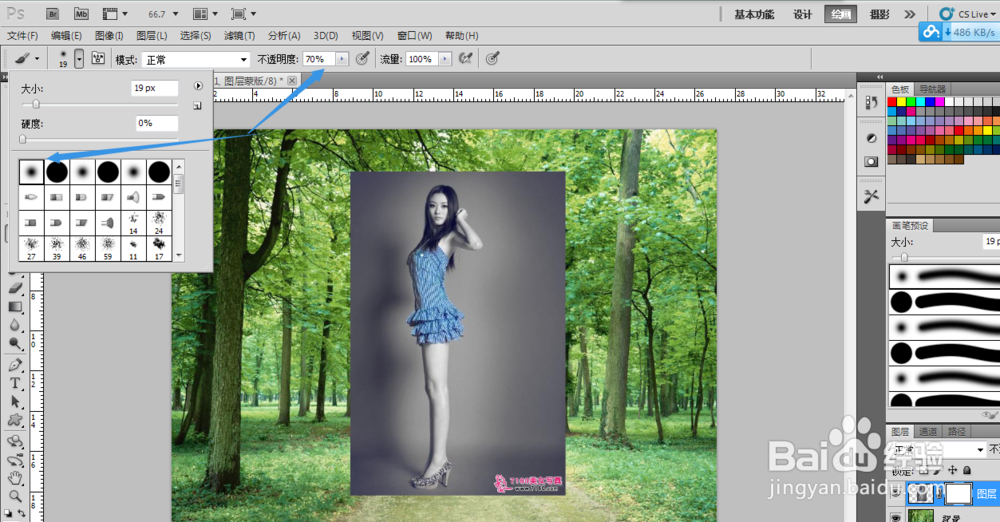This screenshot has width=1000, height=522.
Task: Select the Dodge tool
Action: 15,344
